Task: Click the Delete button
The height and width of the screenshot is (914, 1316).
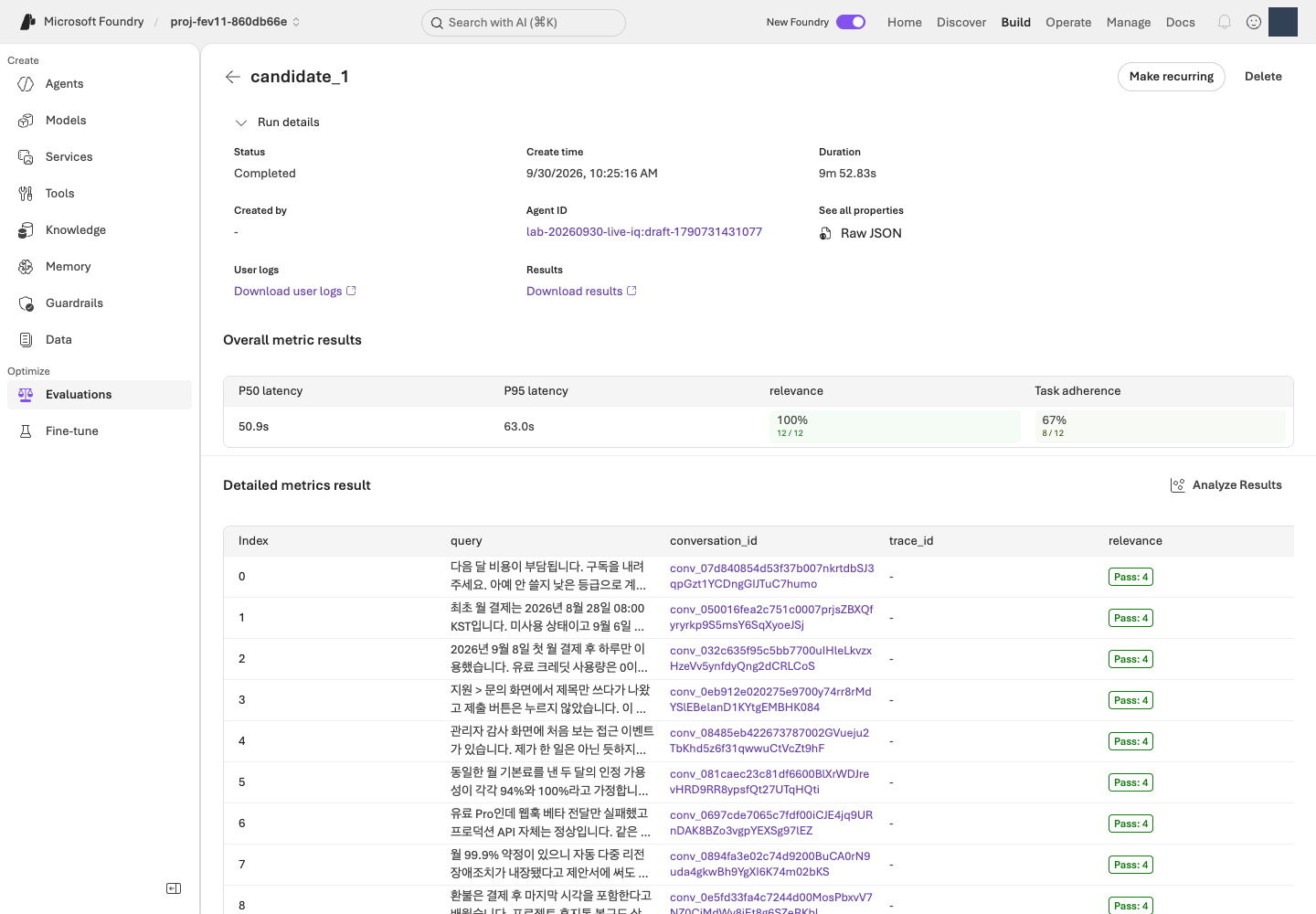Action: (x=1263, y=77)
